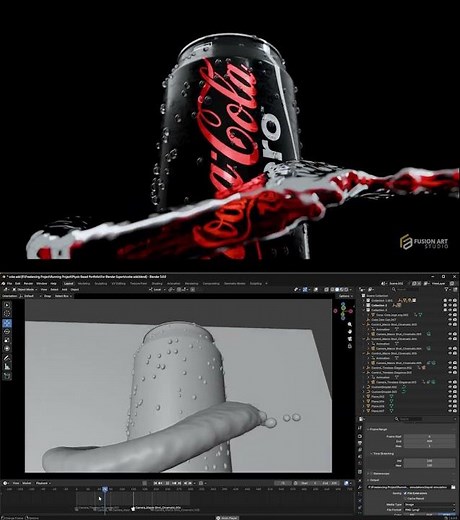
Task: Click the outliner search field
Action: click(x=406, y=289)
